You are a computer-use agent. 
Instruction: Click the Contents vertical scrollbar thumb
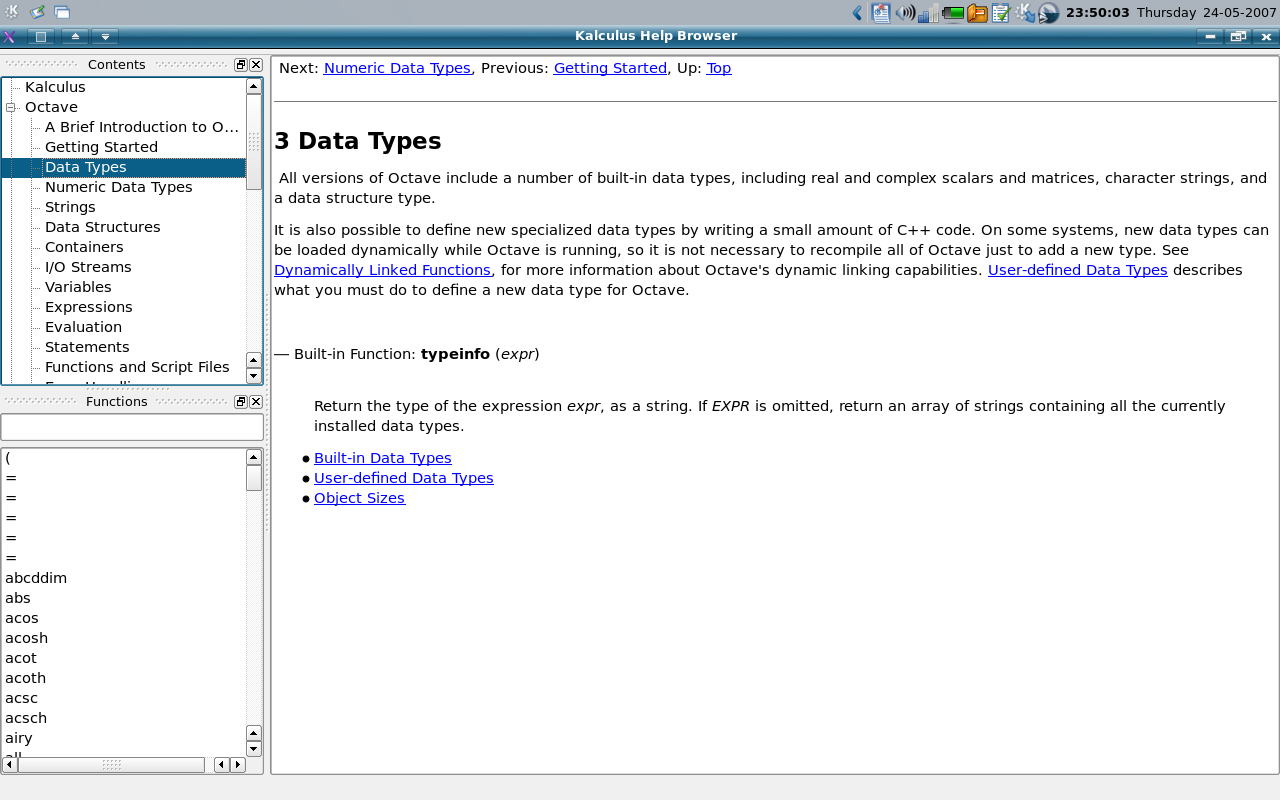[254, 142]
